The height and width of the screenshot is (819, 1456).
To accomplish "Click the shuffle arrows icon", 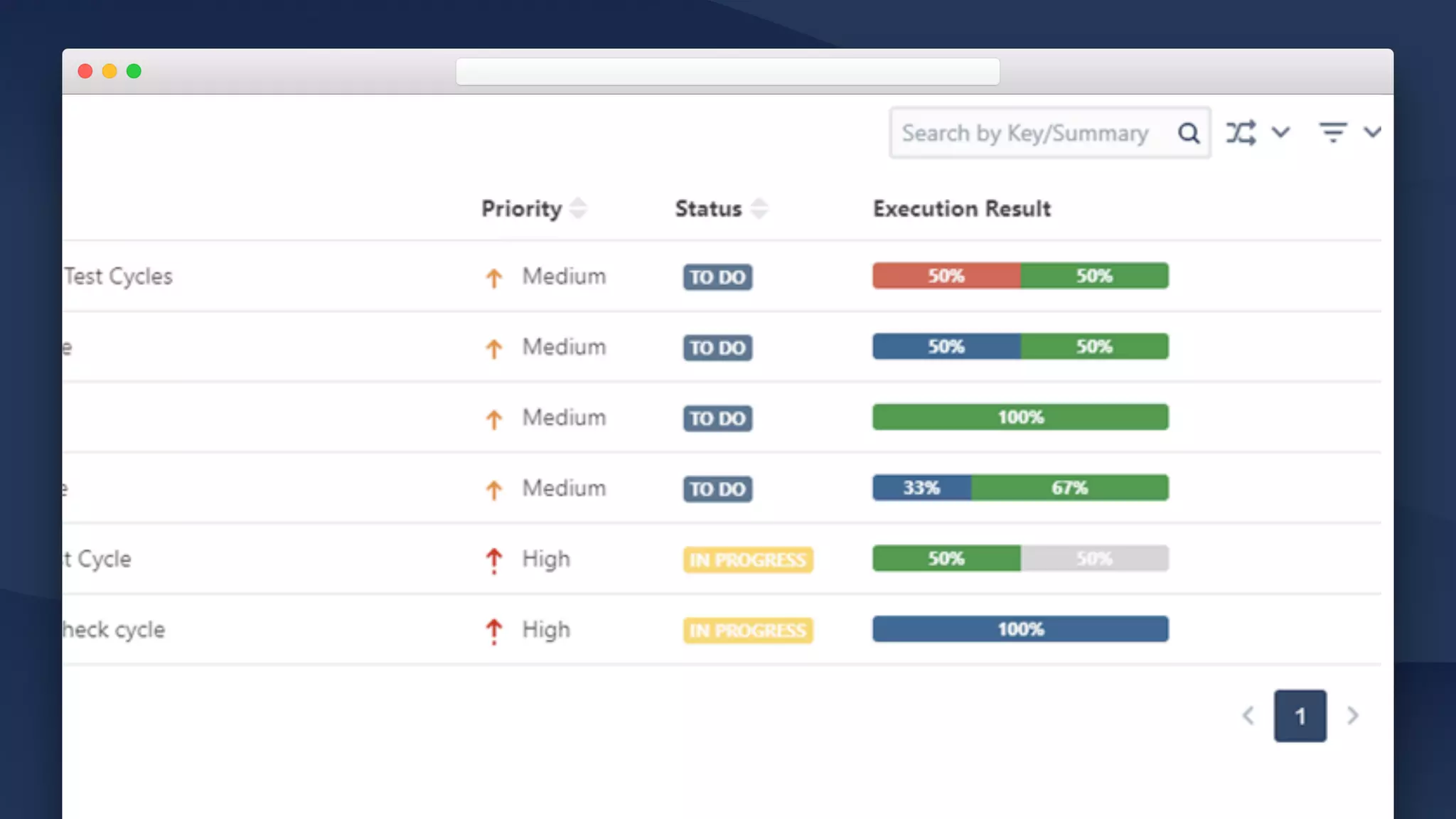I will pyautogui.click(x=1241, y=133).
